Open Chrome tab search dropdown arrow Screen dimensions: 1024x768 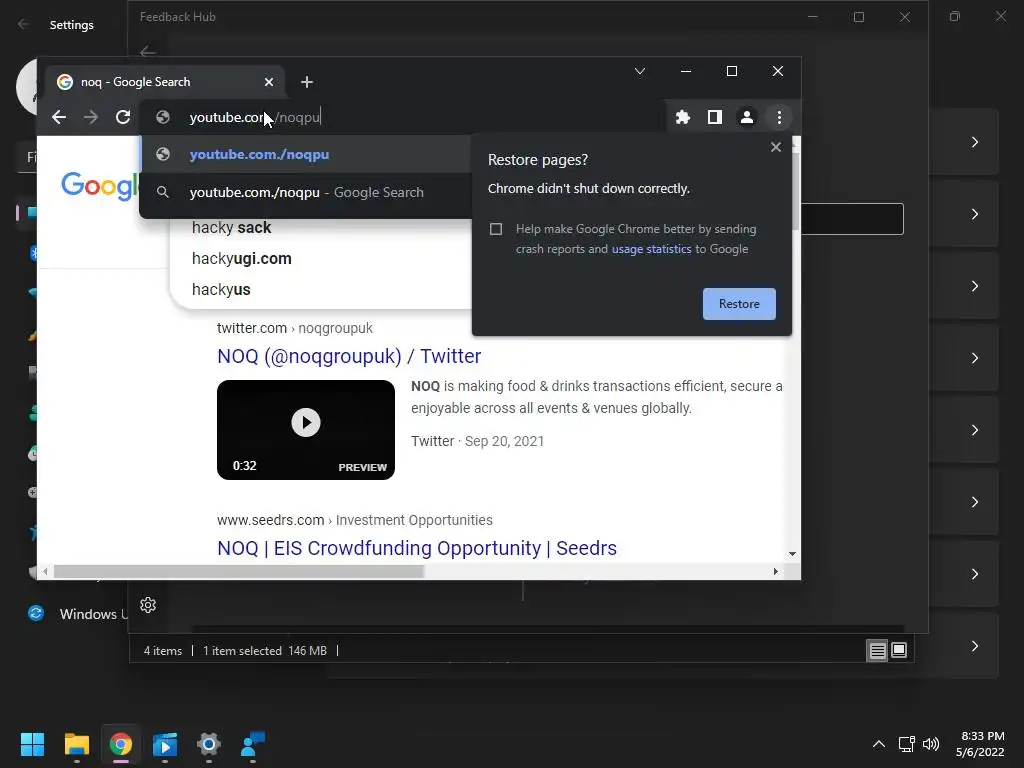[640, 71]
